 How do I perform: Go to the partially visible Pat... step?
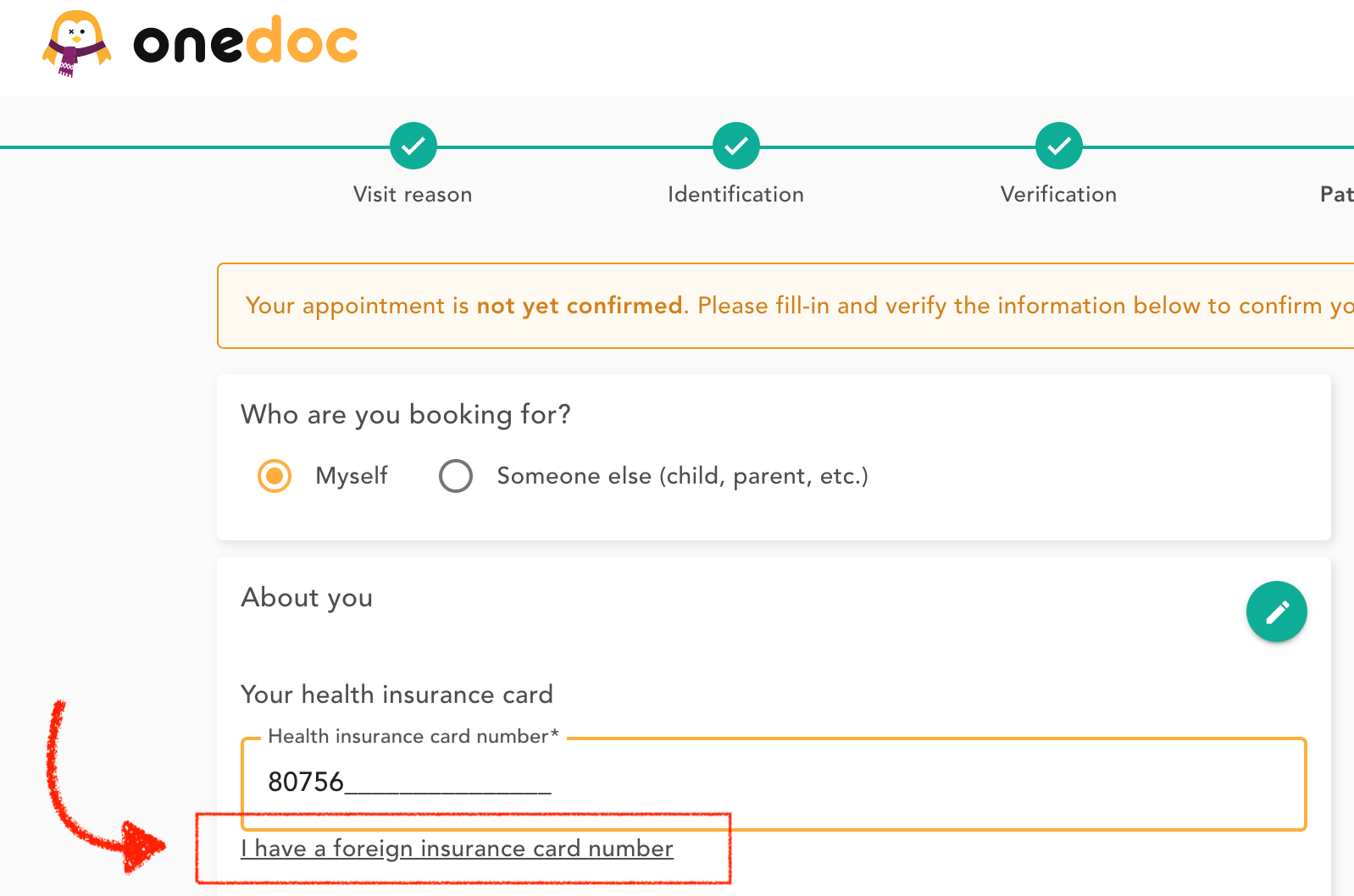[1337, 195]
